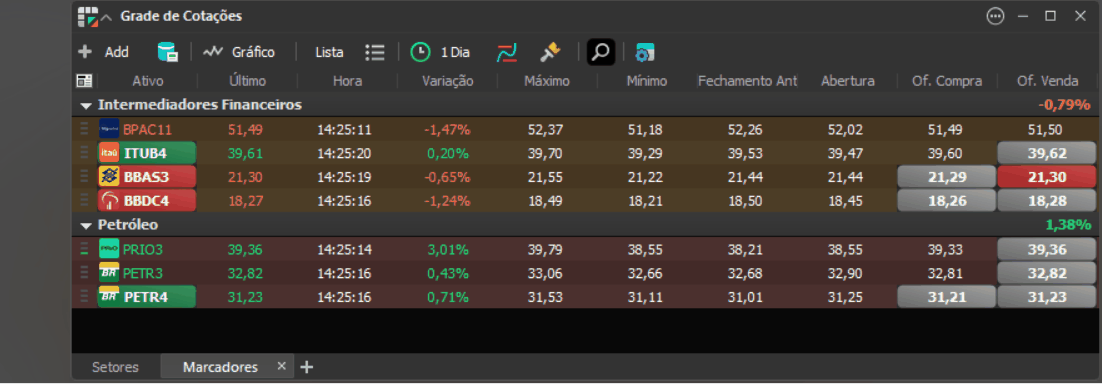Click the Mínimo column header
The image size is (1102, 384).
pyautogui.click(x=647, y=81)
